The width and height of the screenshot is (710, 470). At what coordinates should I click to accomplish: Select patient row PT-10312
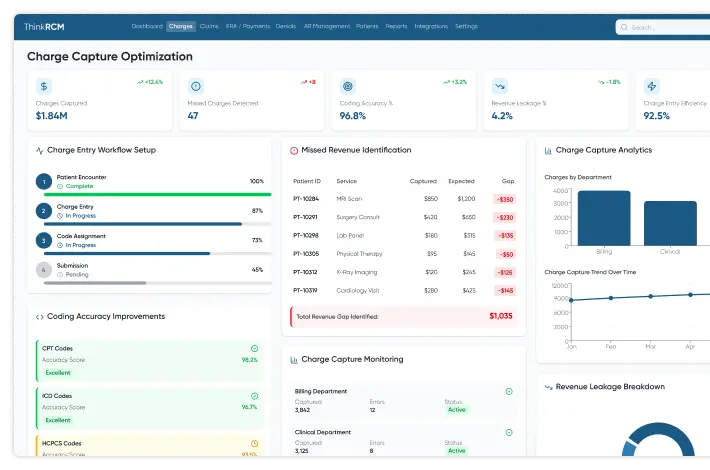pos(404,272)
